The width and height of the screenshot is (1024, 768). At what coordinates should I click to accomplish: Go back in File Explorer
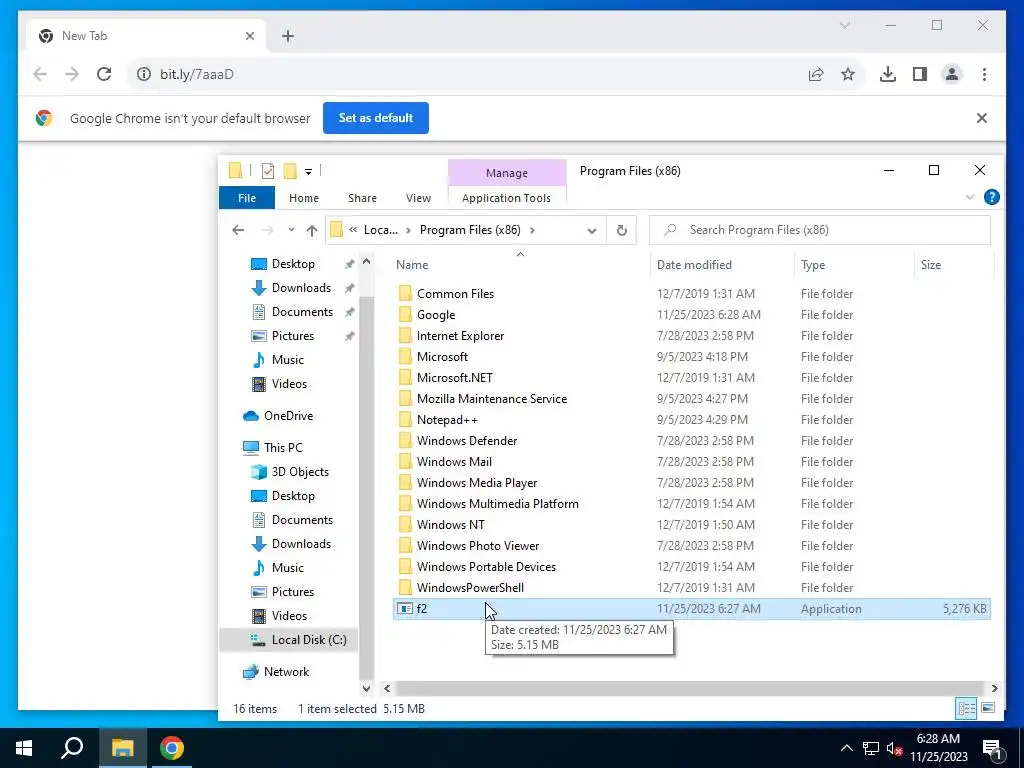pyautogui.click(x=238, y=230)
